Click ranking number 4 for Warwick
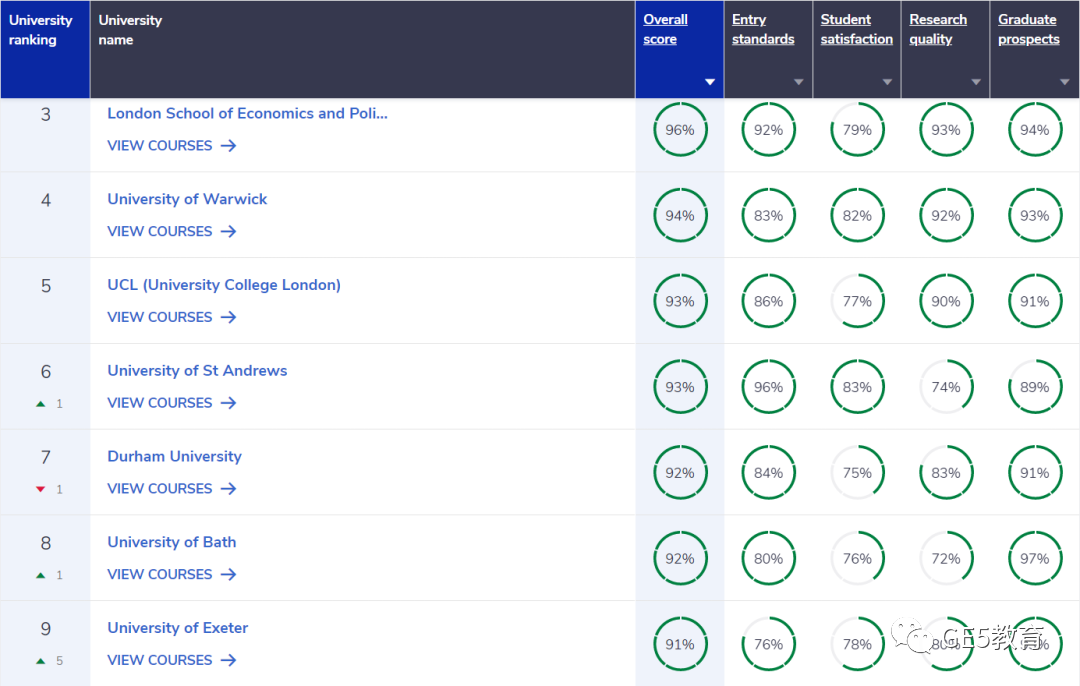Viewport: 1080px width, 686px height. point(45,200)
